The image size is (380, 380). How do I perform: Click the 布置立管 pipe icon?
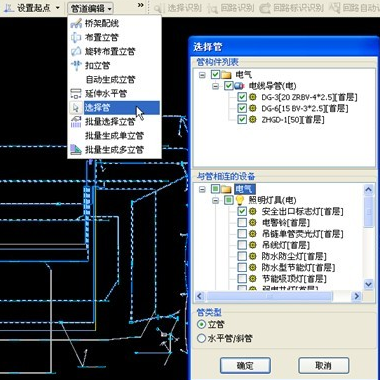click(76, 37)
